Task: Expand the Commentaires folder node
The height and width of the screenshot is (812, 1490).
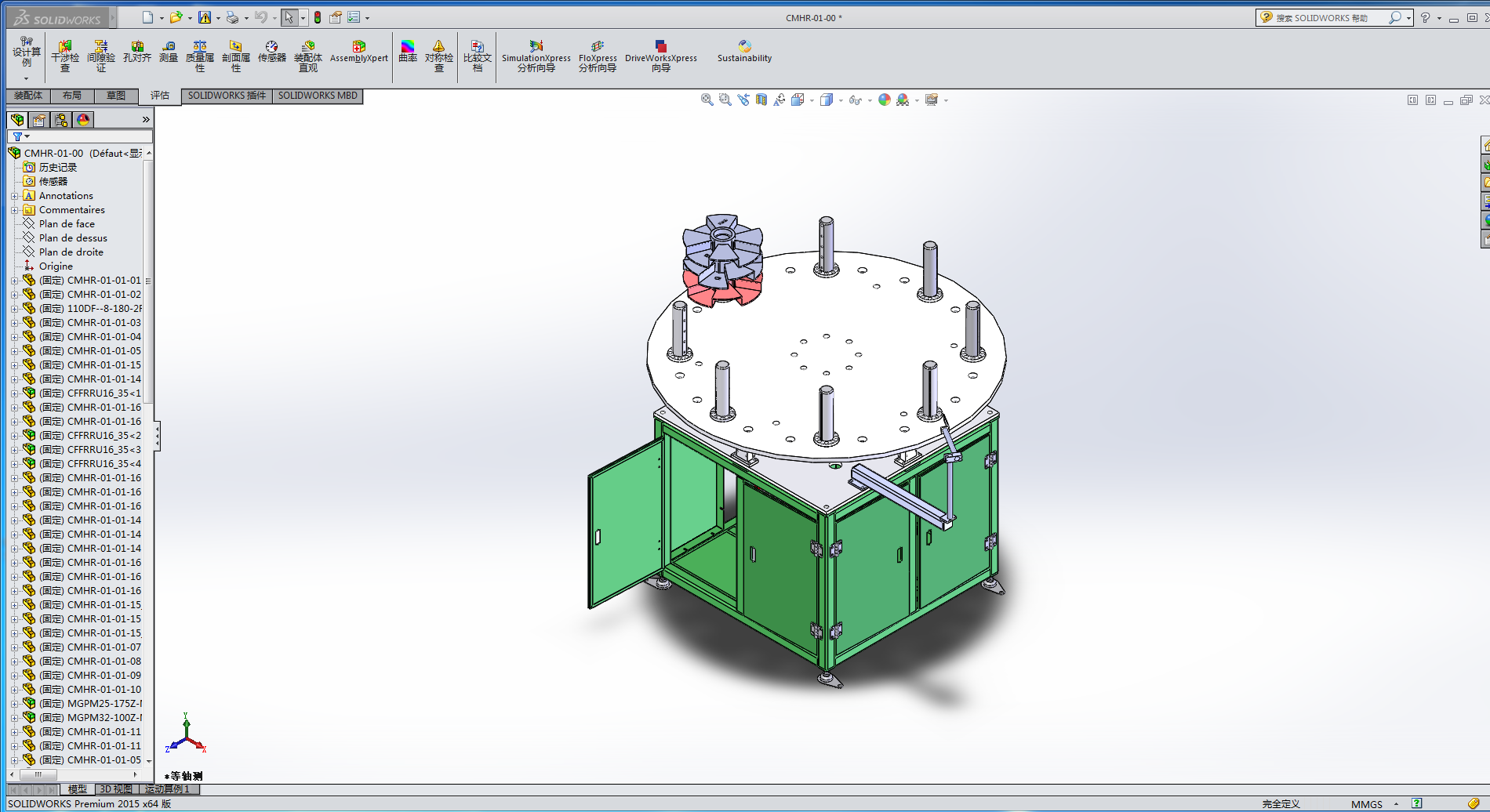Action: (14, 210)
